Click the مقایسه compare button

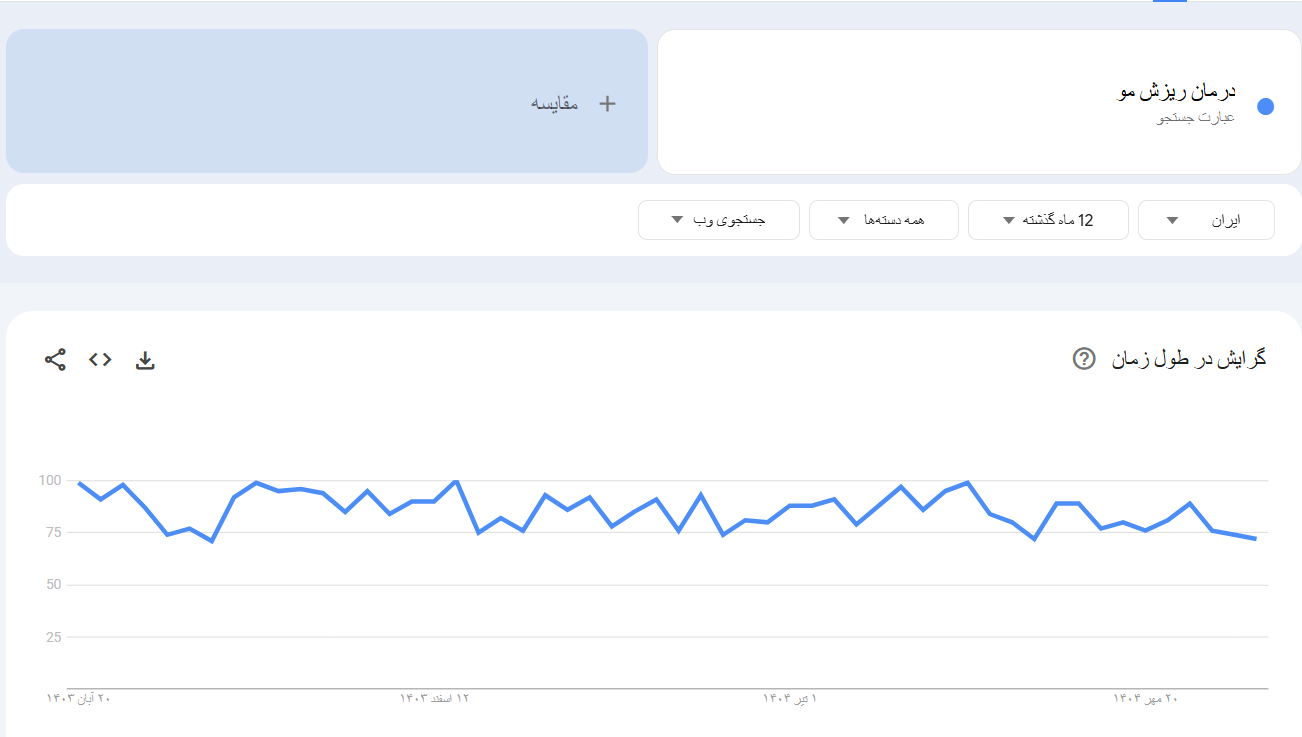[x=554, y=103]
